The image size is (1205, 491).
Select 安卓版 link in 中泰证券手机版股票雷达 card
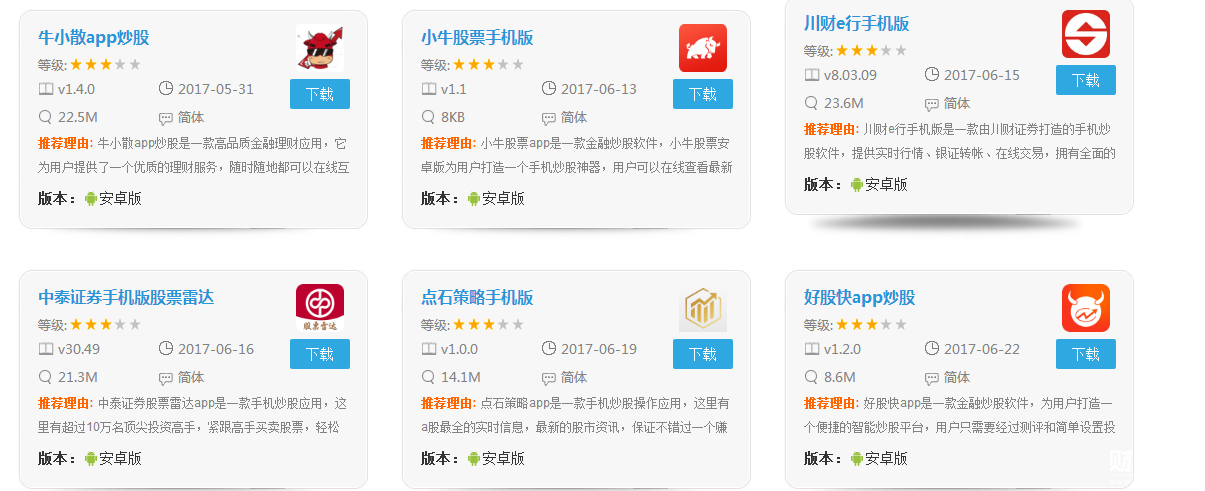120,458
